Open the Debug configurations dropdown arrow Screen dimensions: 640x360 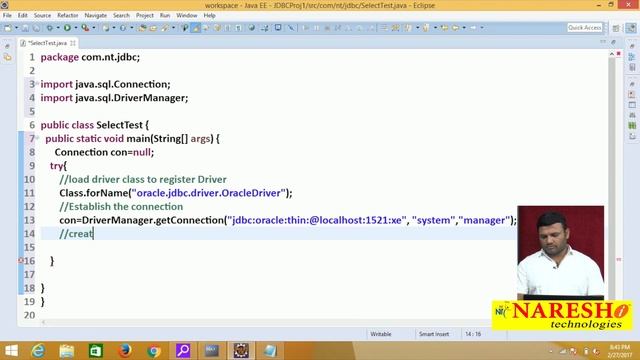(58, 28)
